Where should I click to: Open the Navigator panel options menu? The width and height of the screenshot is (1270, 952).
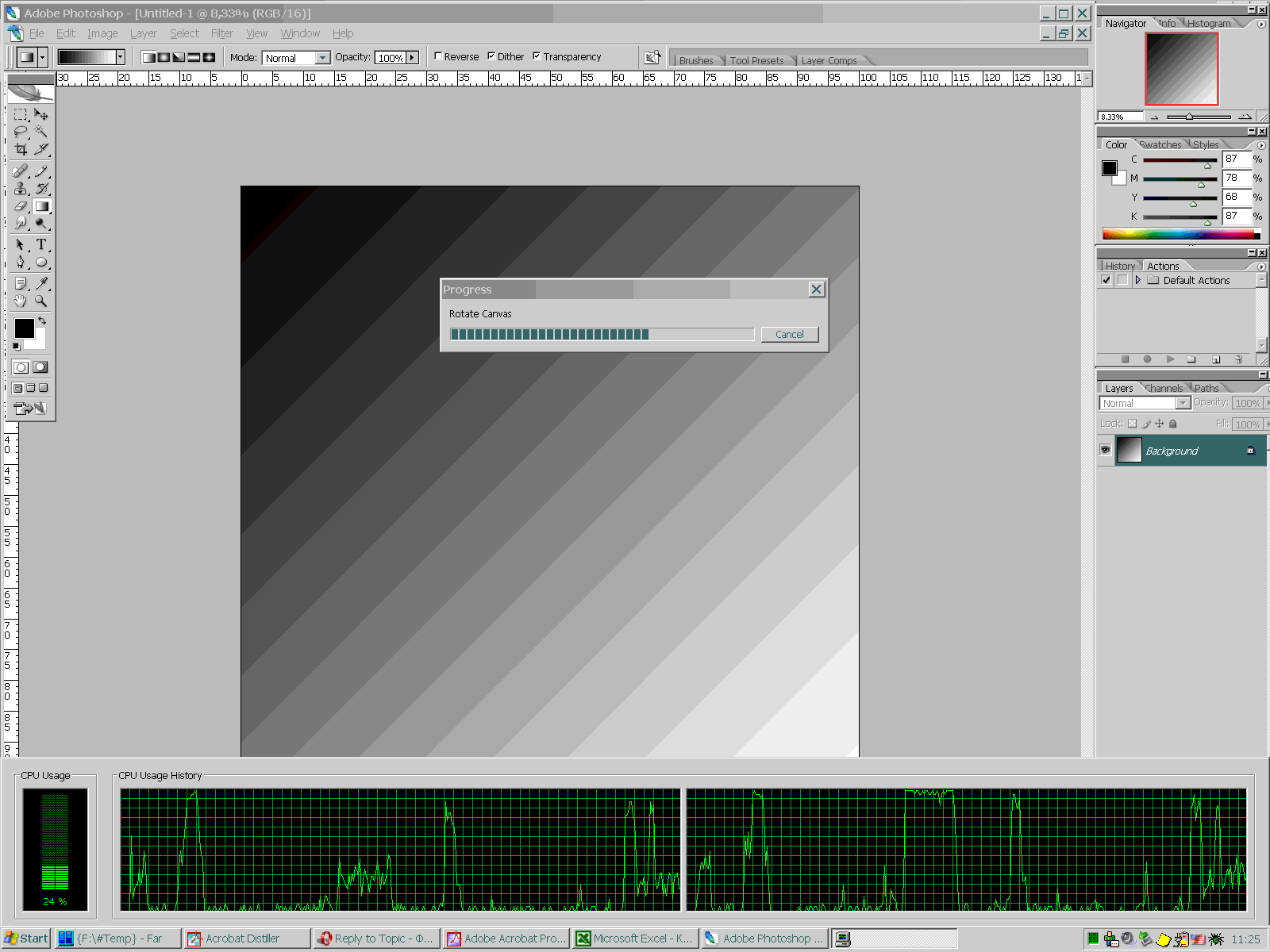[x=1261, y=24]
